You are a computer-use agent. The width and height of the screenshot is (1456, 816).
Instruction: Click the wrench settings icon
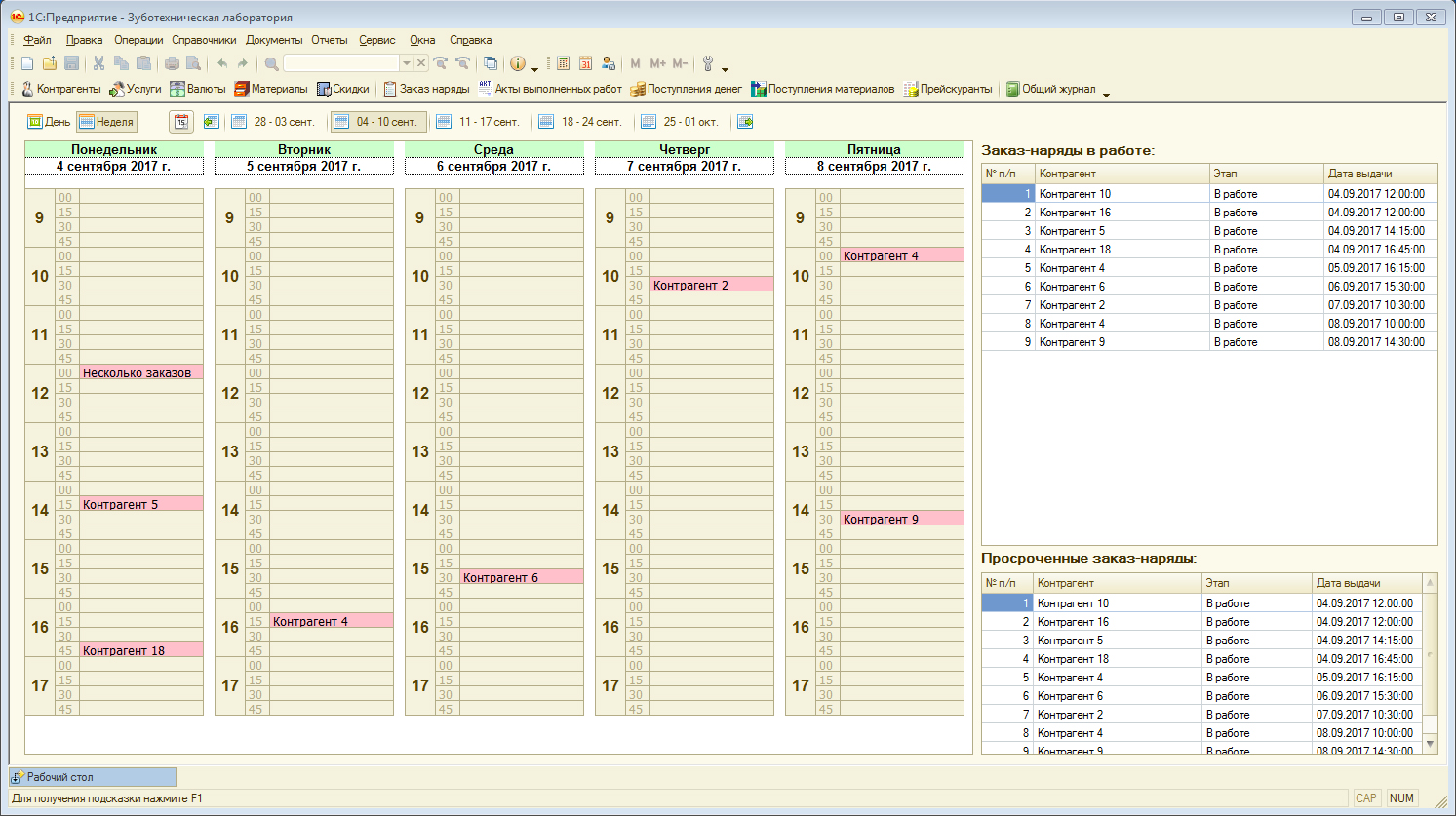(708, 63)
